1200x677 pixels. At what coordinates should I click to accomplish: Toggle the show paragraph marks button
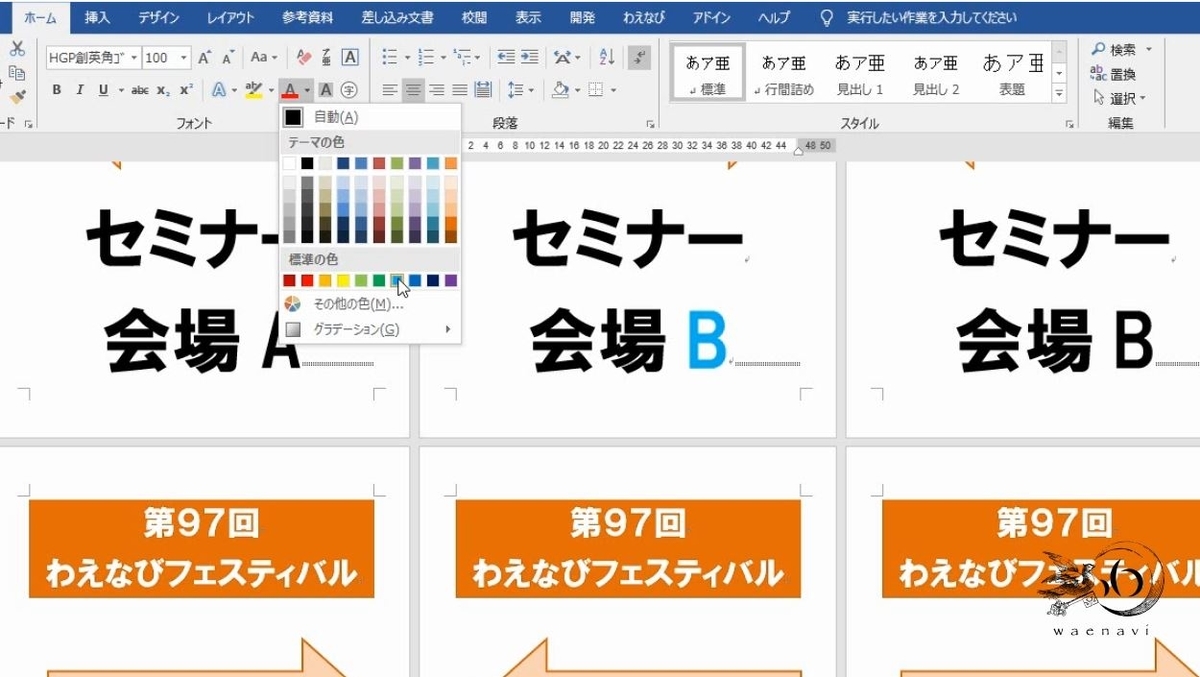click(639, 57)
